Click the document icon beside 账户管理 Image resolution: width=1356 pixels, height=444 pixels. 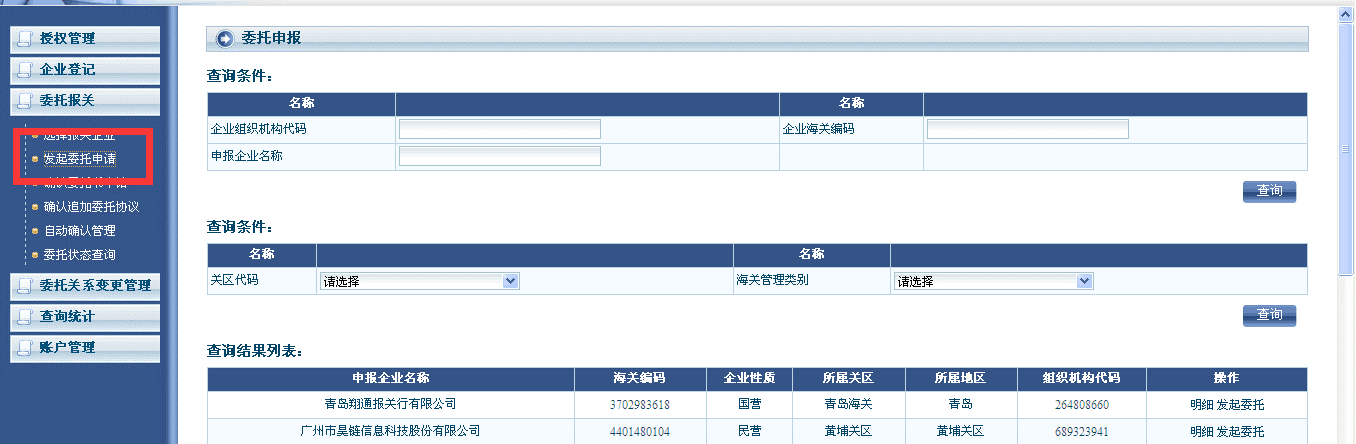(x=25, y=348)
